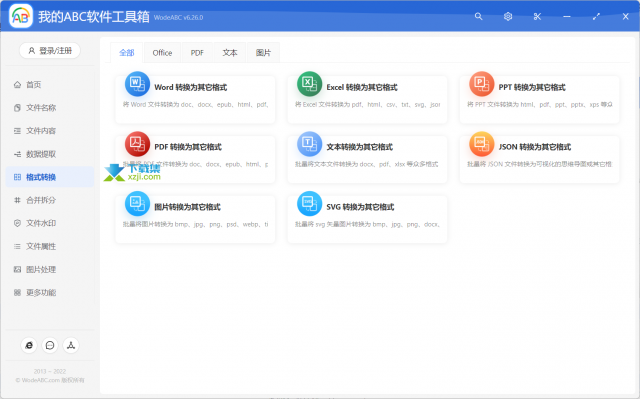Open 首页 in the sidebar
This screenshot has width=640, height=399.
(x=50, y=84)
